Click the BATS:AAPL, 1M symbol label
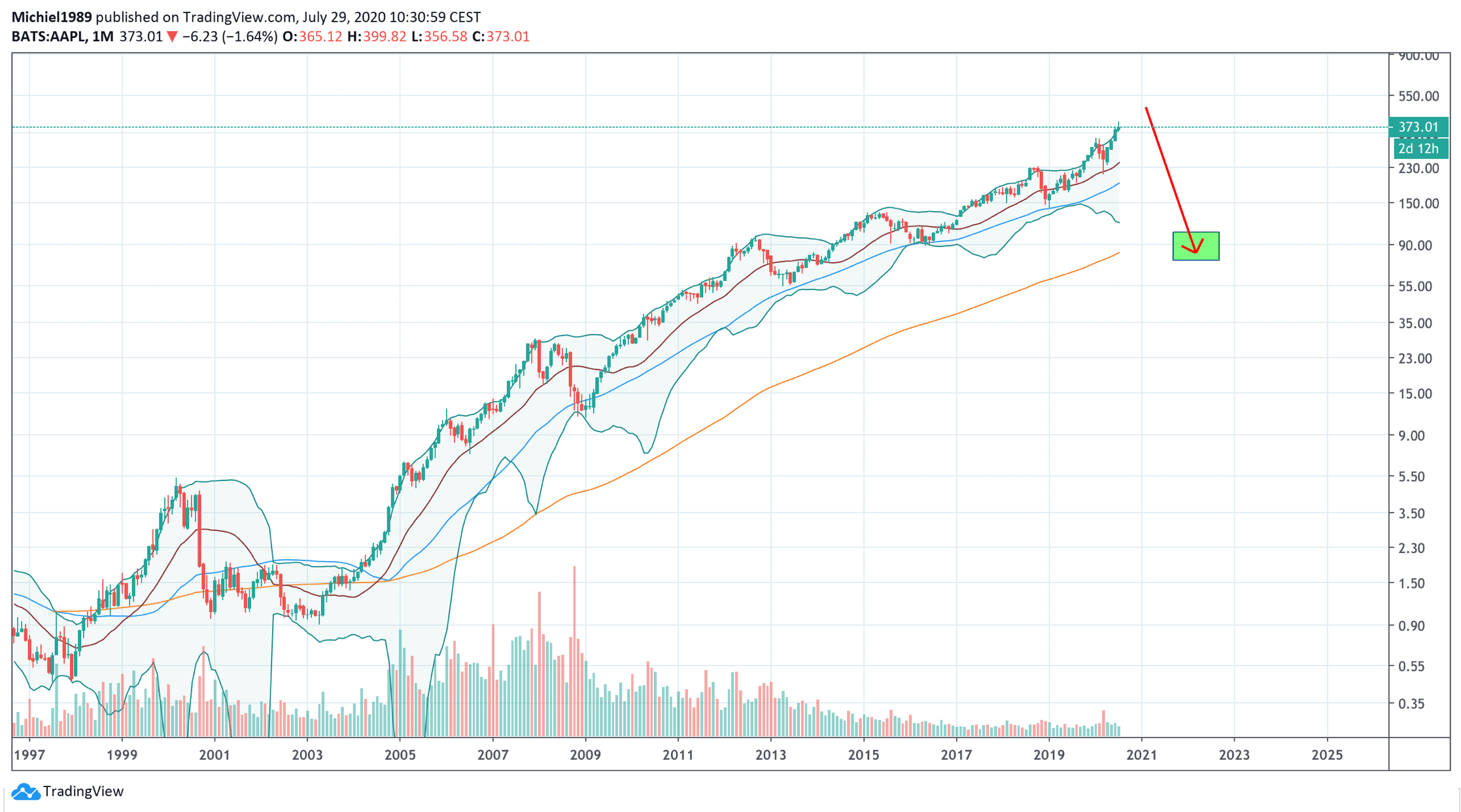 click(62, 37)
